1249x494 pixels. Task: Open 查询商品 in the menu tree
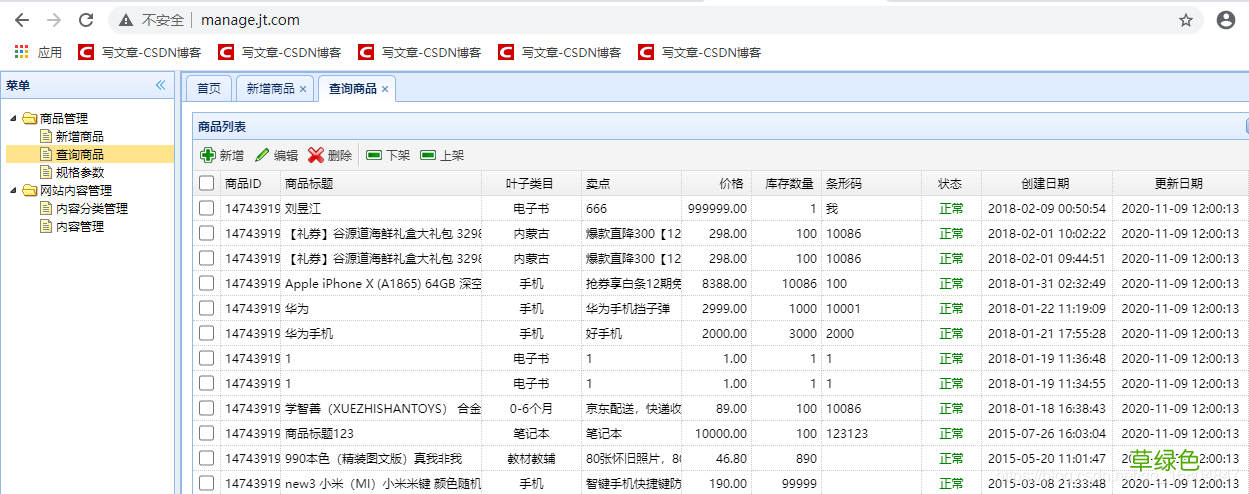(80, 155)
